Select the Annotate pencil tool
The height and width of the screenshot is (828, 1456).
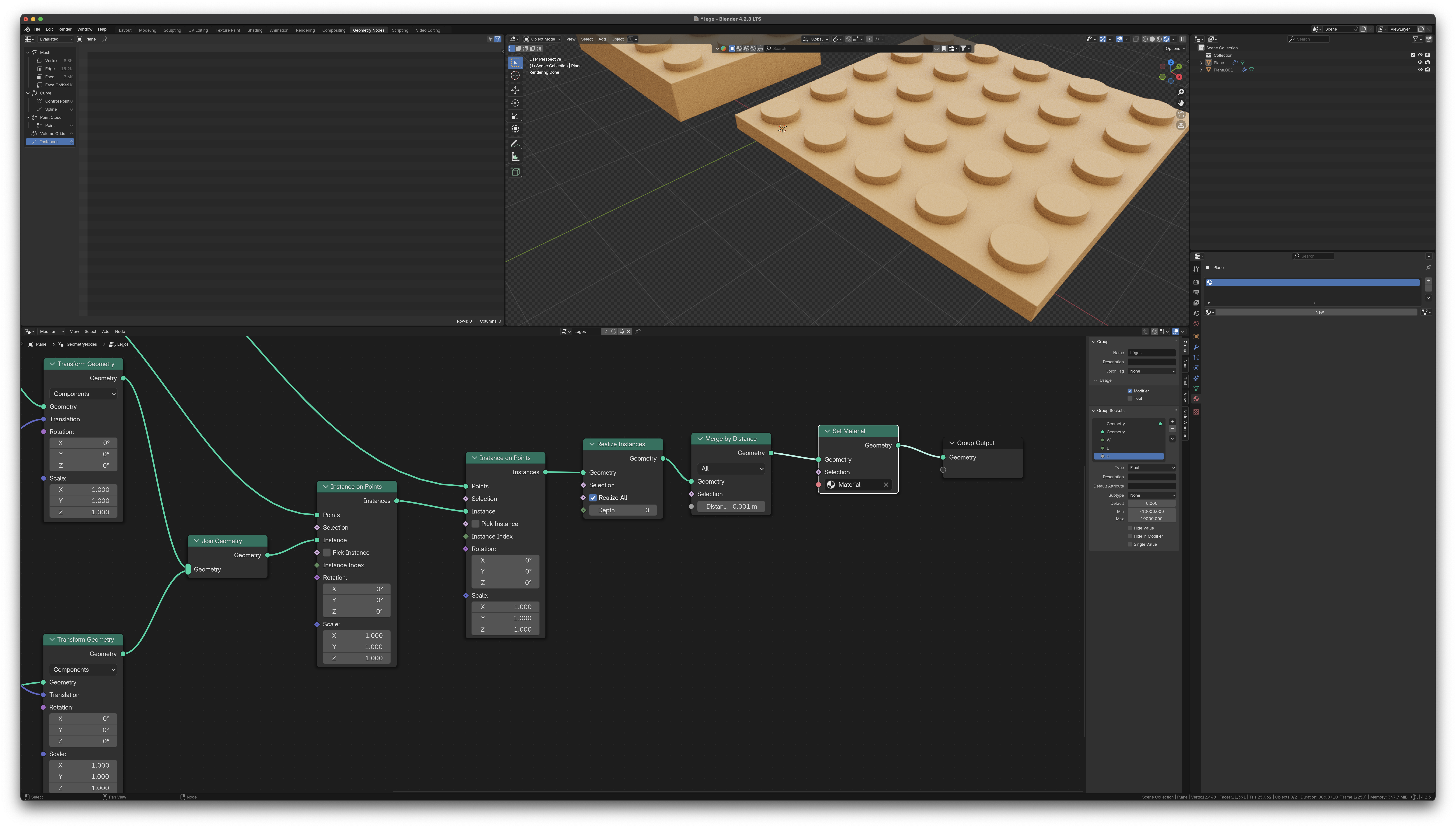[515, 144]
